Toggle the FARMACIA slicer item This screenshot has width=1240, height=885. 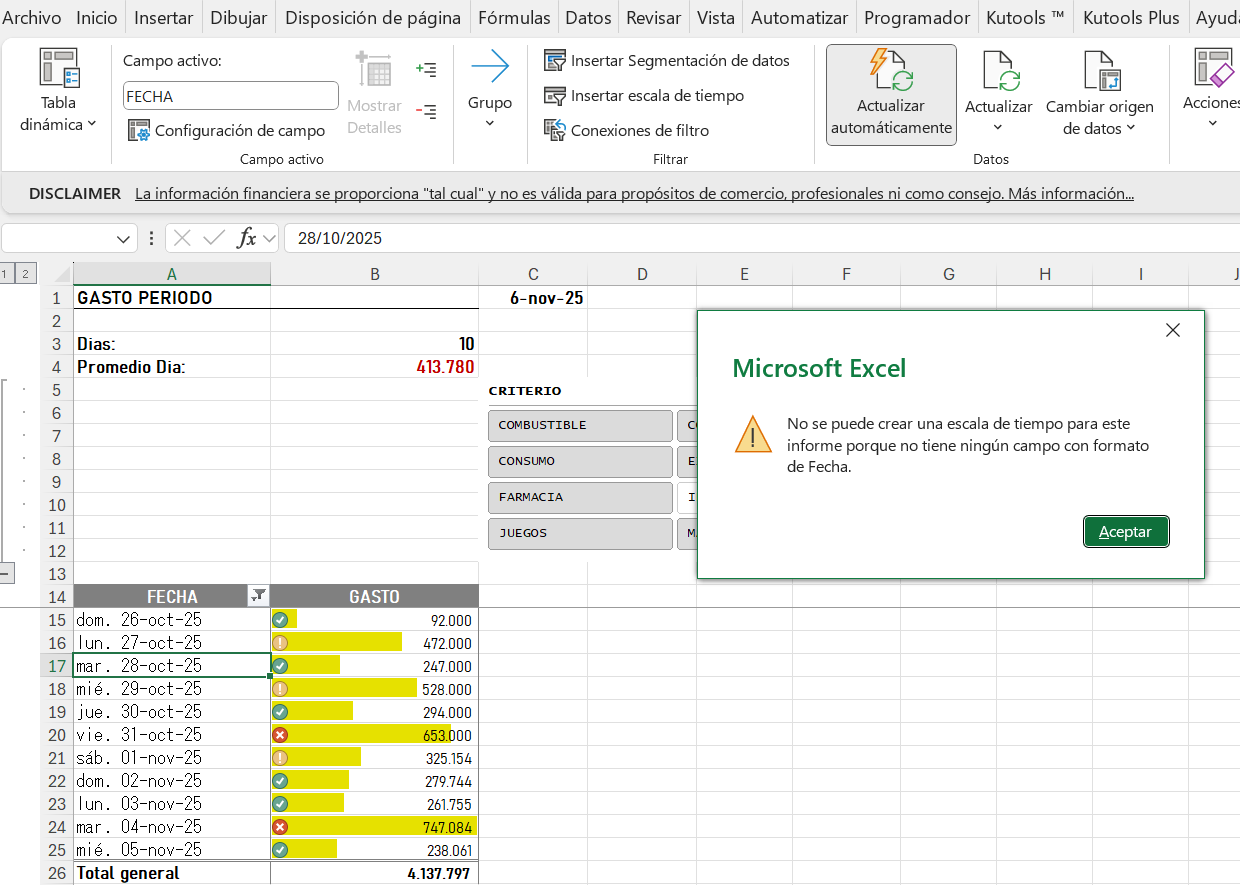tap(580, 497)
